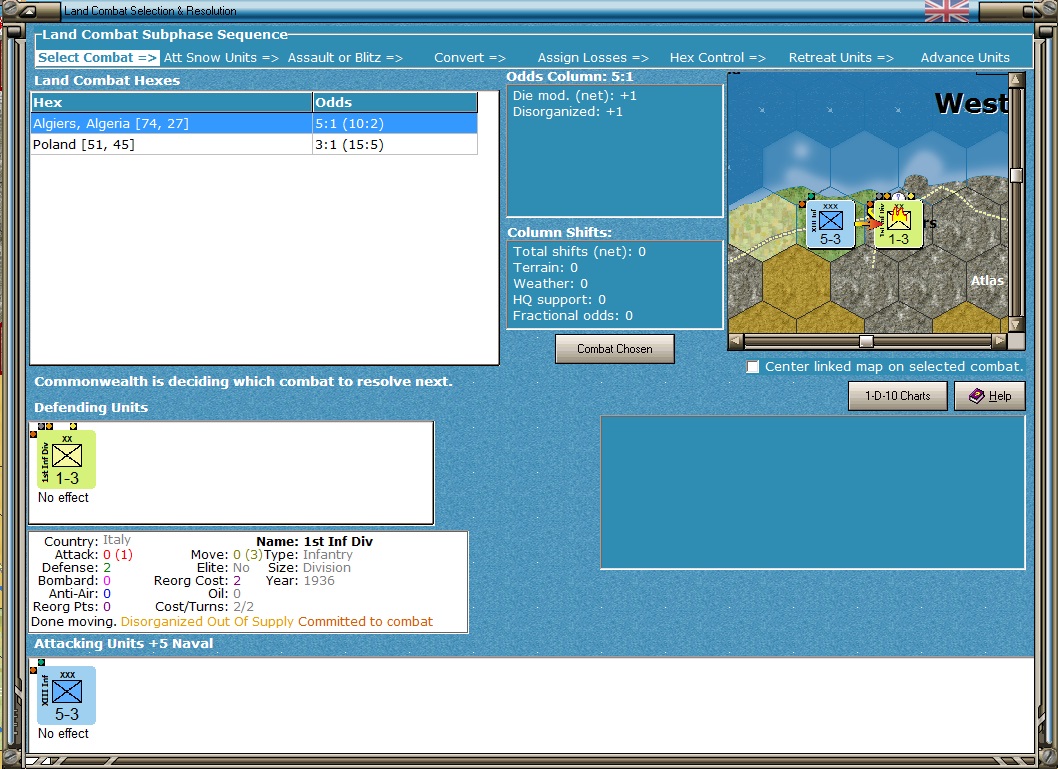
Task: Click the map horizontal scrollbar thumb
Action: [x=866, y=341]
